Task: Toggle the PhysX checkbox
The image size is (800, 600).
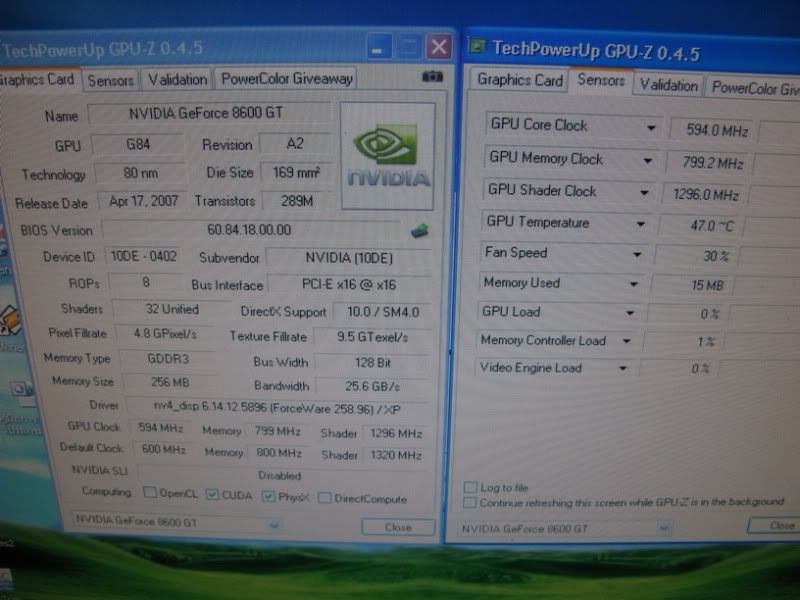Action: pyautogui.click(x=268, y=496)
